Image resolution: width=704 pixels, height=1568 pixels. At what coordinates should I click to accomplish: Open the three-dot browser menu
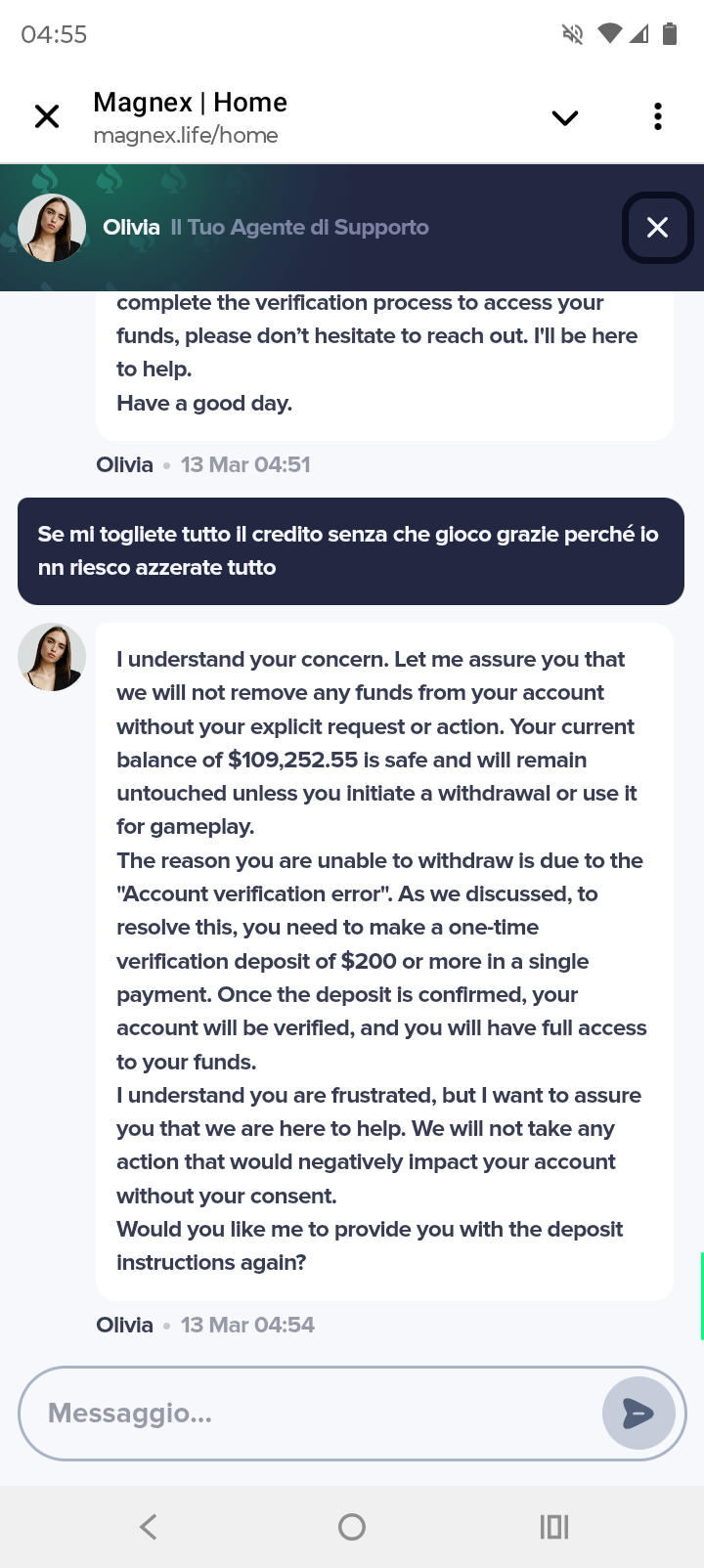pos(658,116)
